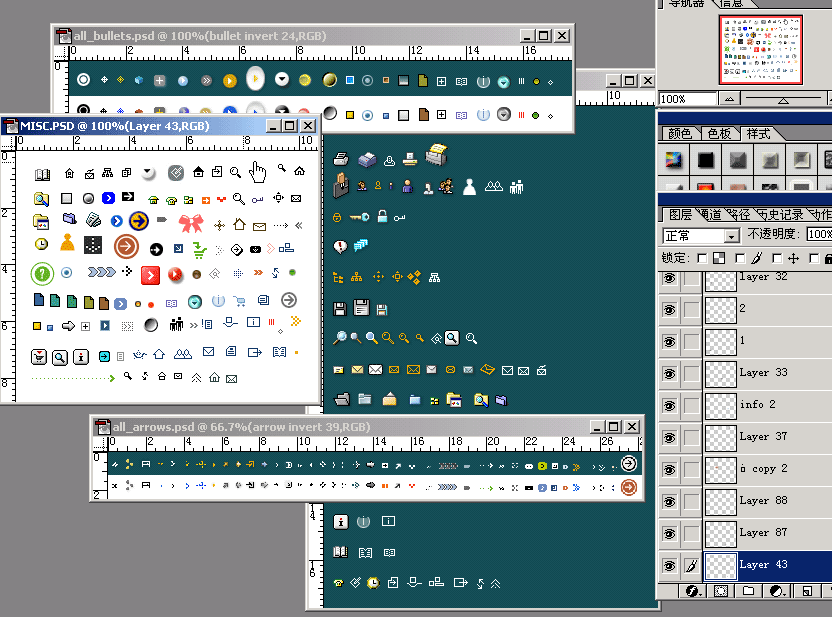The image size is (832, 617).
Task: Select layer 'Layer 87' in Layers panel
Action: pos(768,533)
